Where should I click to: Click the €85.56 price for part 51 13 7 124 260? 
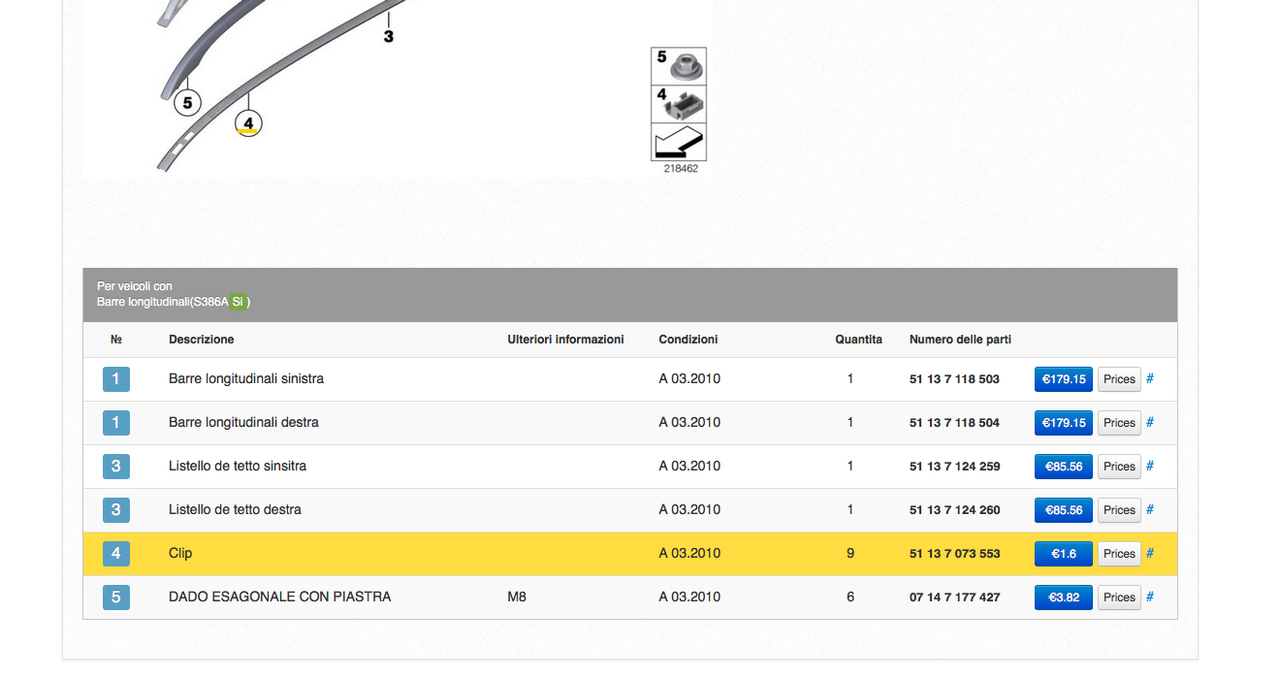(1063, 510)
